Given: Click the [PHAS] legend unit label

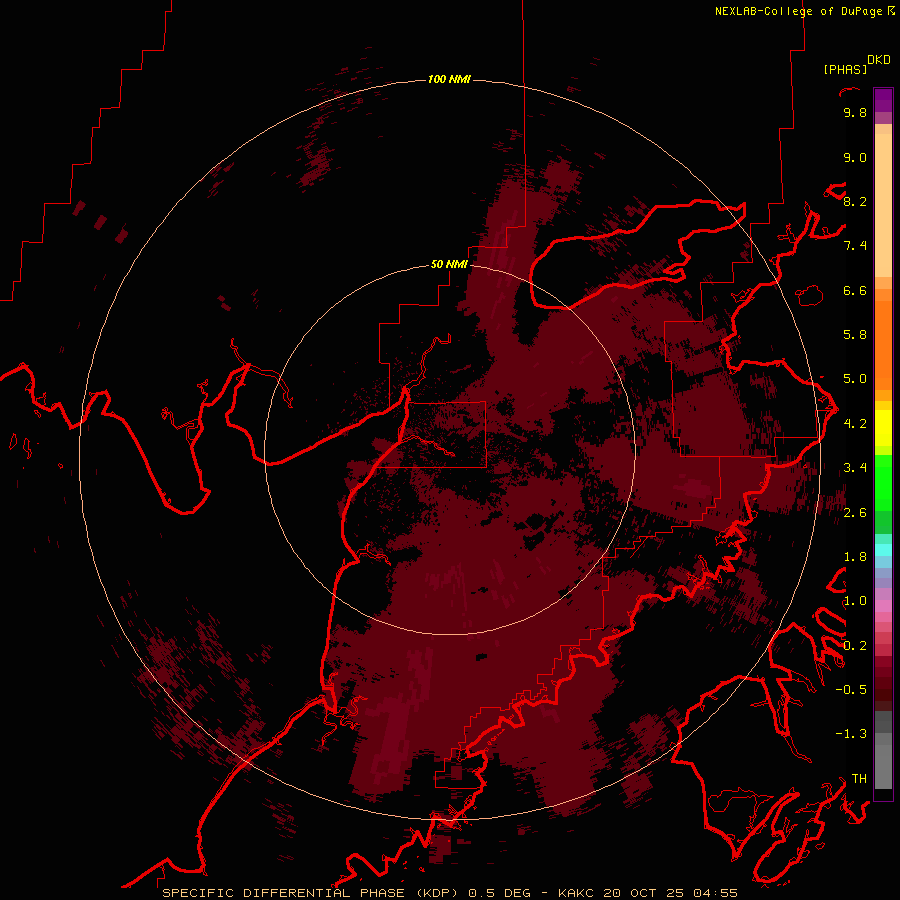Looking at the screenshot, I should pyautogui.click(x=845, y=70).
